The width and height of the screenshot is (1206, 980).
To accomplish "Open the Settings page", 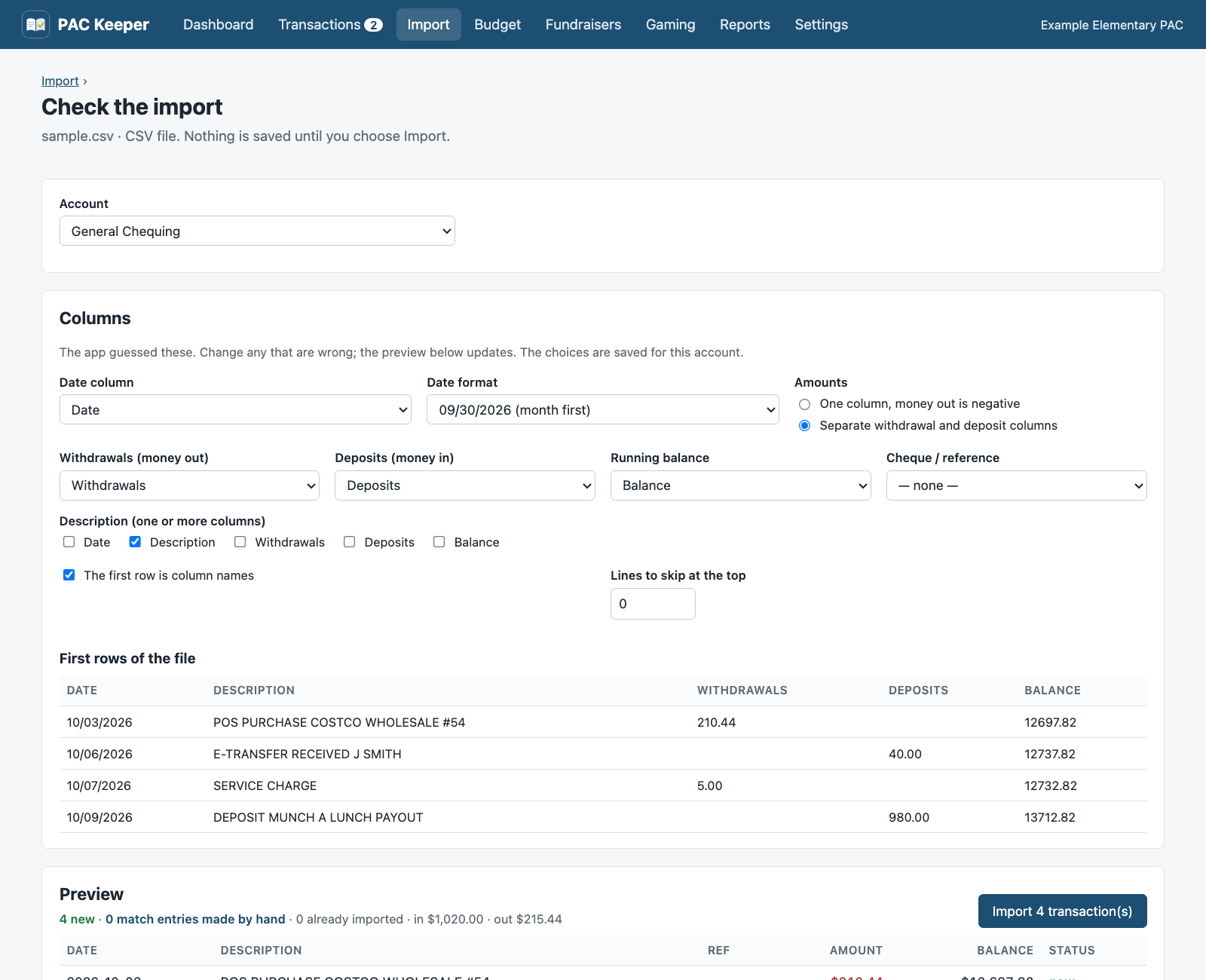I will [x=821, y=25].
